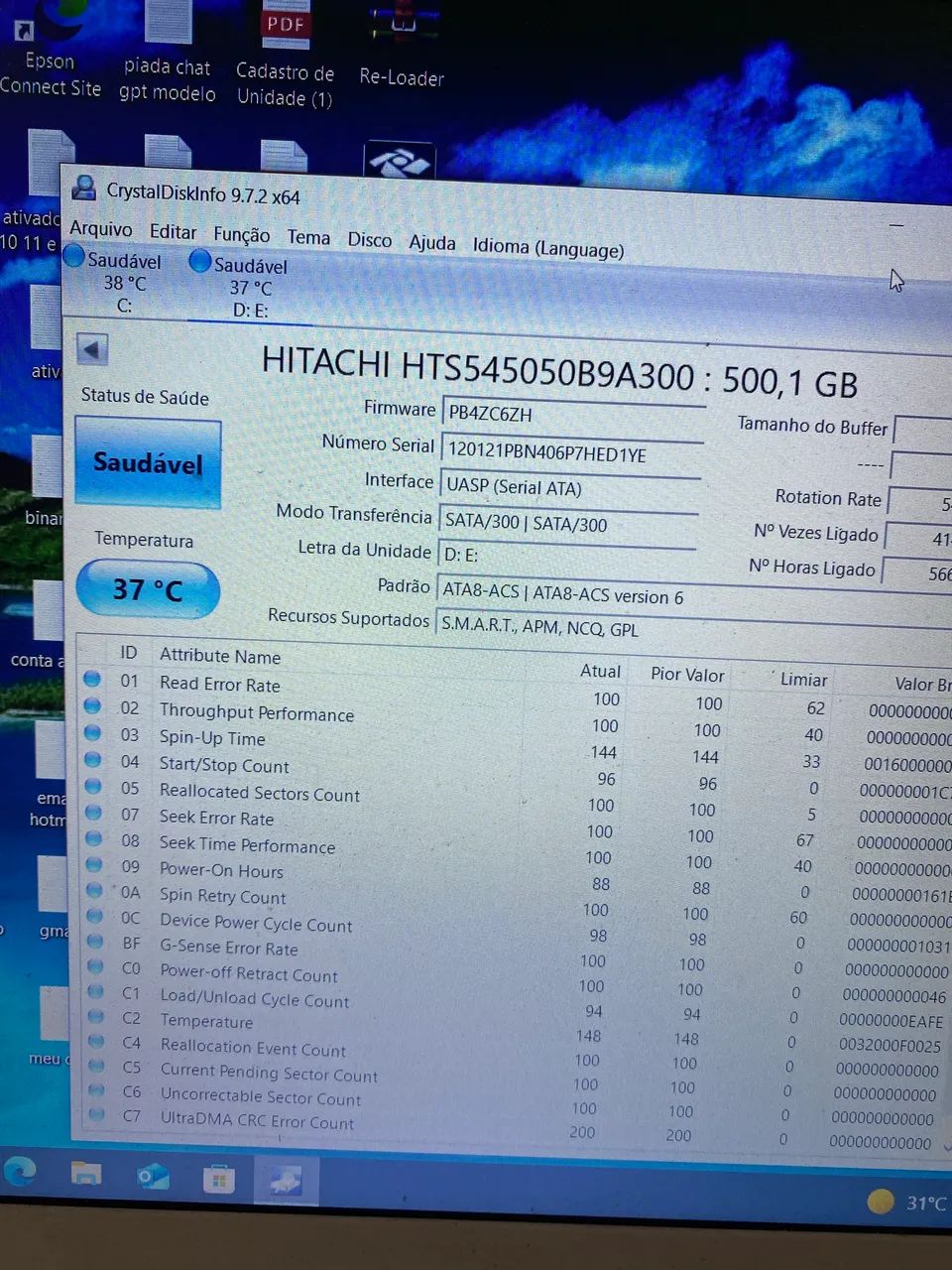Image resolution: width=952 pixels, height=1270 pixels.
Task: Open the Função menu
Action: (241, 235)
